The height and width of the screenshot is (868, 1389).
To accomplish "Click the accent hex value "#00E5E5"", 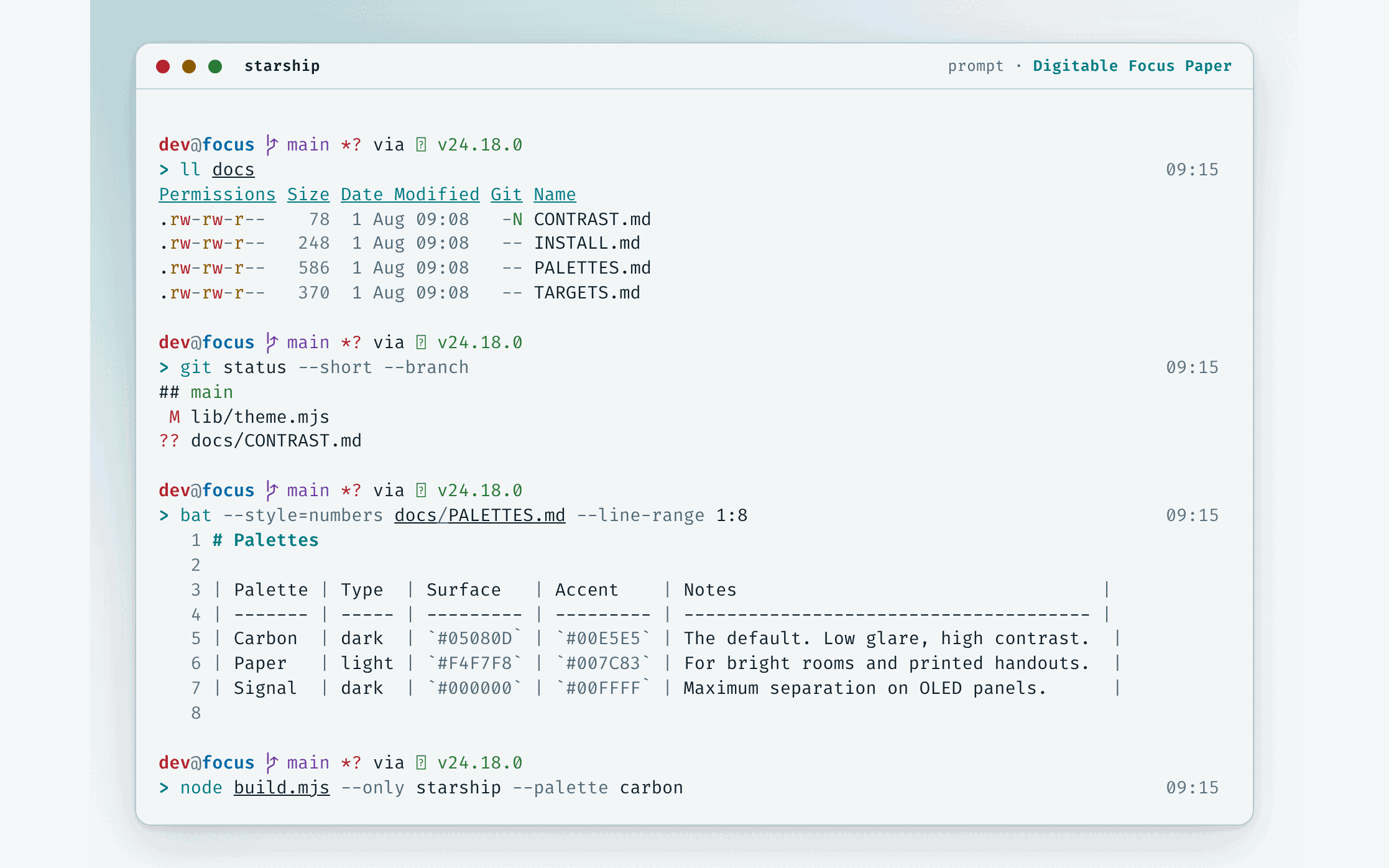I will coord(603,639).
